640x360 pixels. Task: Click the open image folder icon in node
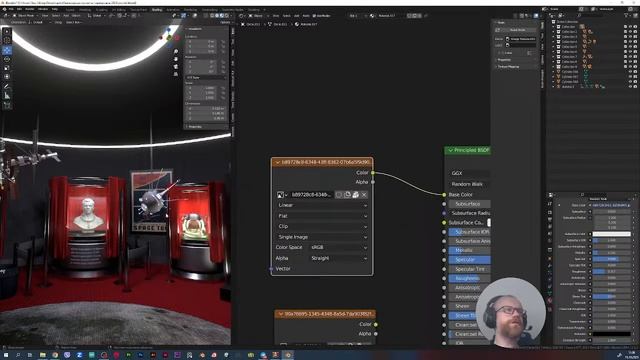coord(356,195)
